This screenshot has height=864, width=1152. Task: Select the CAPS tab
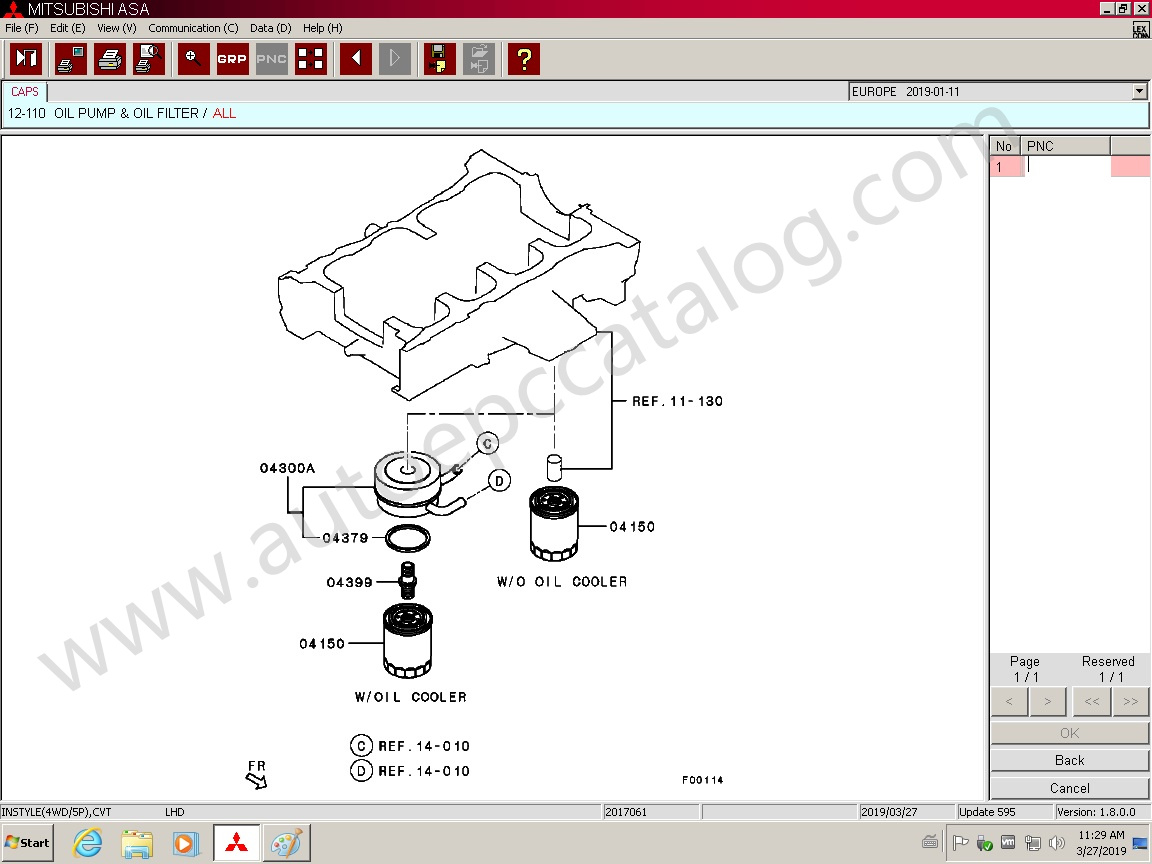tap(25, 92)
